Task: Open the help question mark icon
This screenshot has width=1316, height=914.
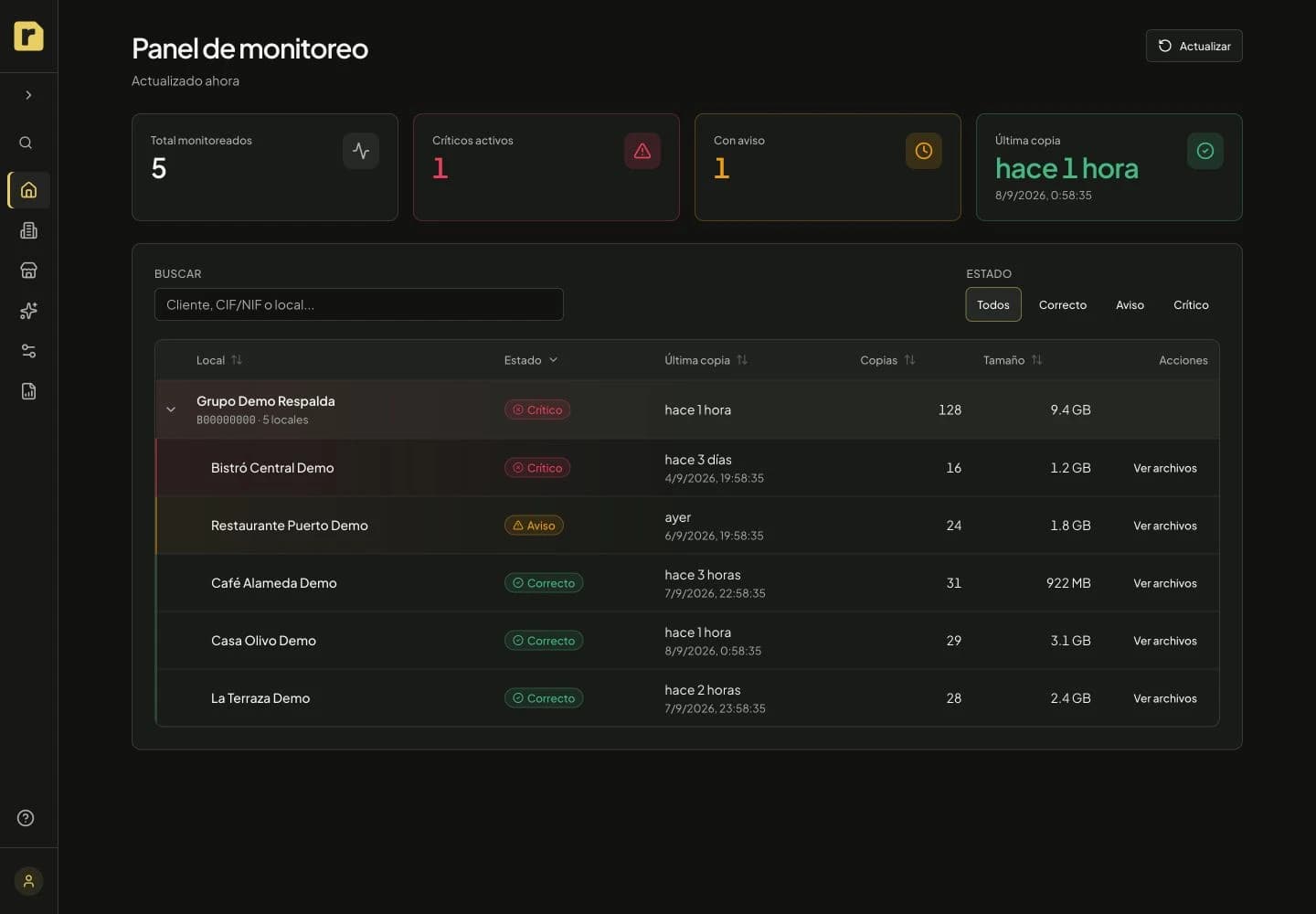Action: 26,818
